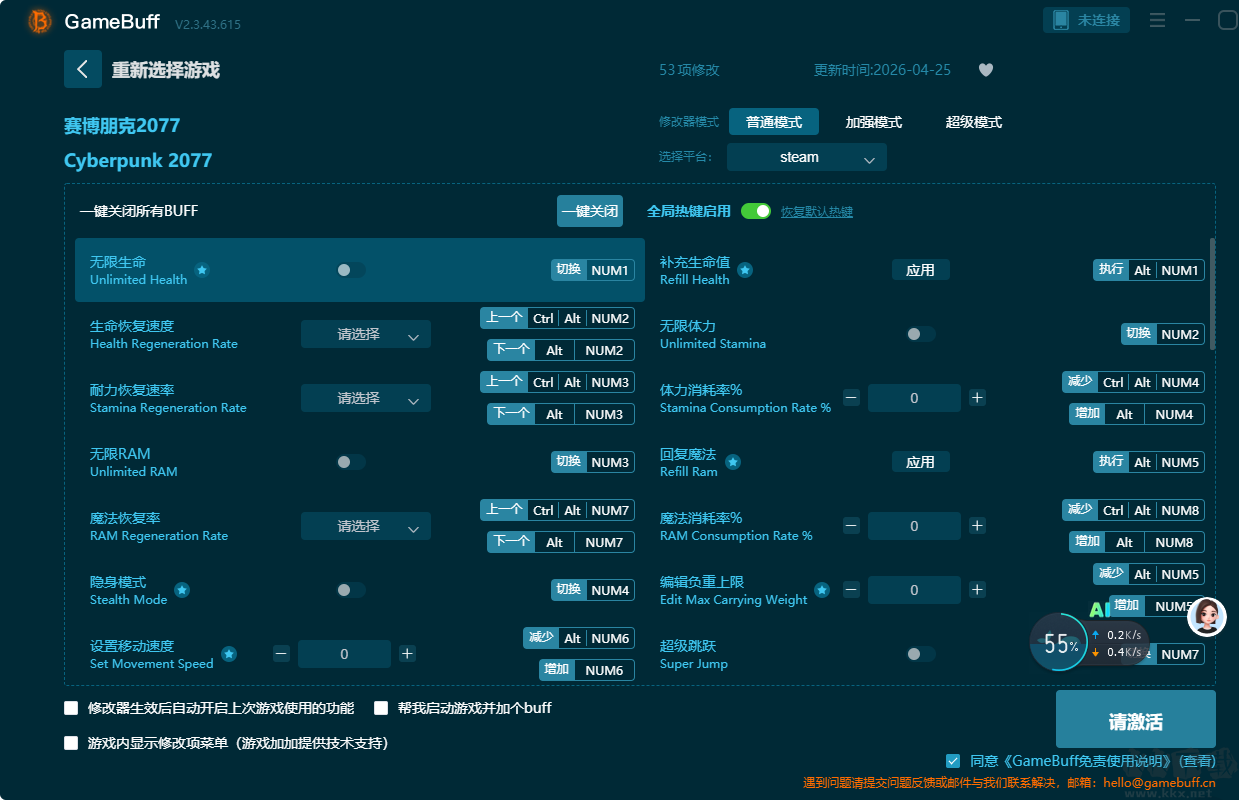Open the (查看) disclaimer view link
Image resolution: width=1239 pixels, height=800 pixels.
point(1197,761)
